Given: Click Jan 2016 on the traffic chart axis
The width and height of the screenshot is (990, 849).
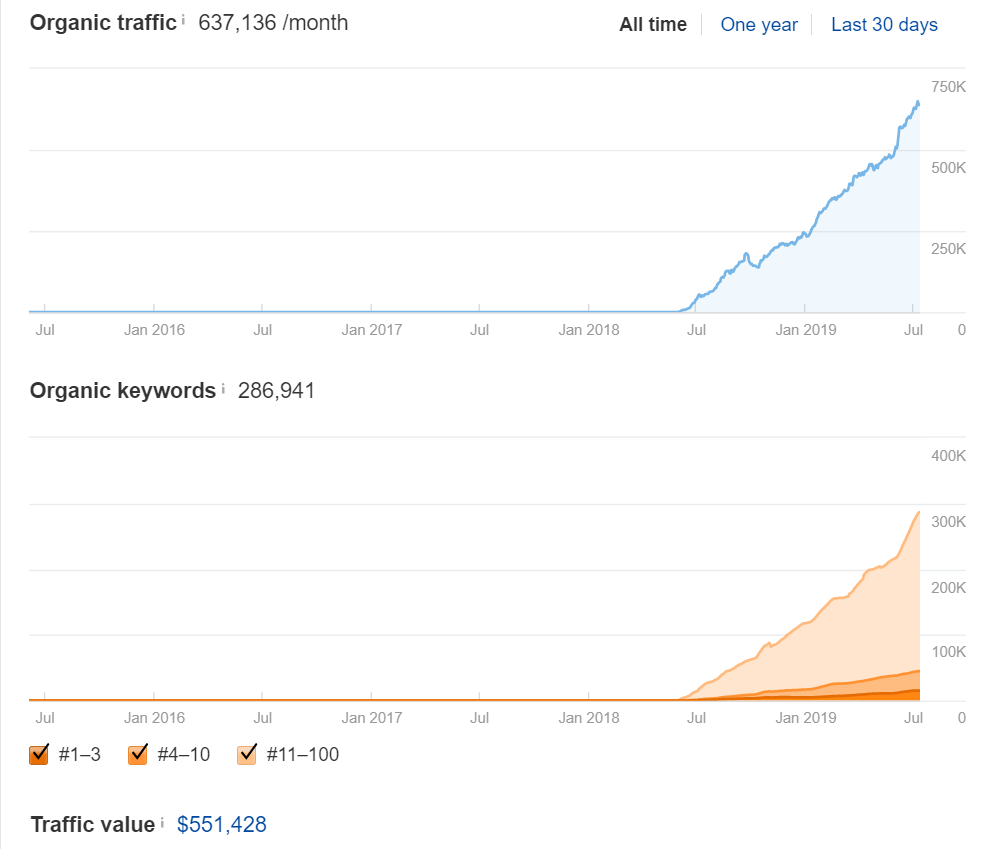Looking at the screenshot, I should [x=154, y=330].
